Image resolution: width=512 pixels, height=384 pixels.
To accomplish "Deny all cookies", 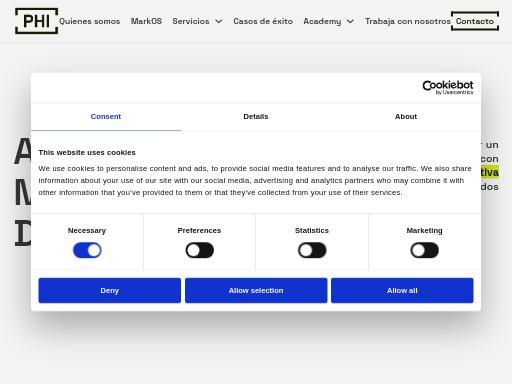I will coord(110,290).
